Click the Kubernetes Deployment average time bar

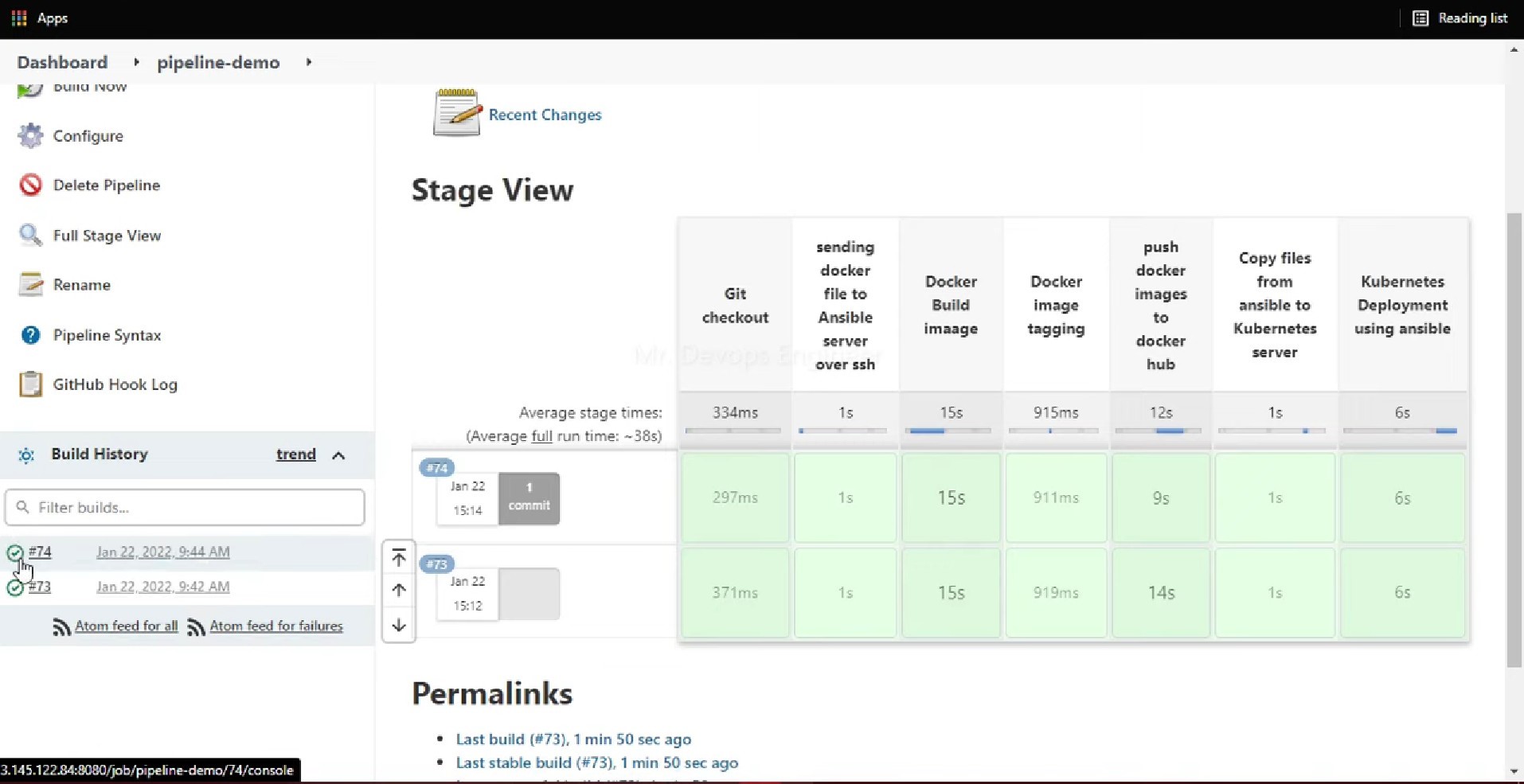click(1401, 431)
